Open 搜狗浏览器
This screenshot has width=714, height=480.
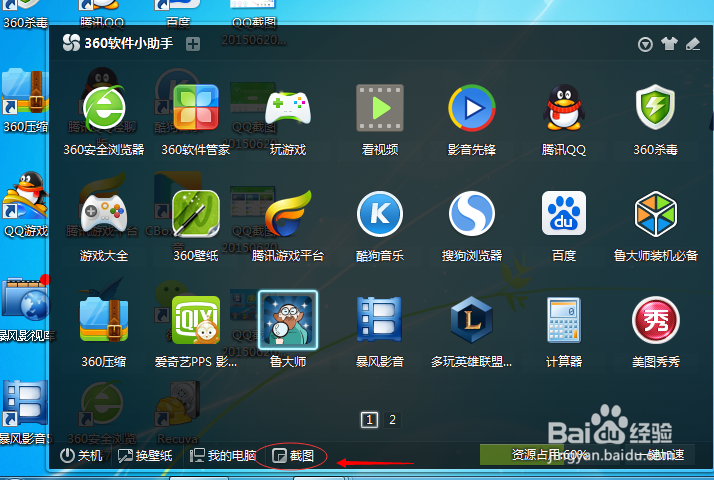pyautogui.click(x=472, y=214)
